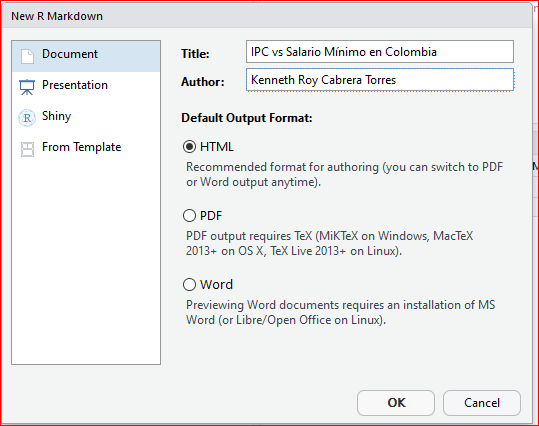This screenshot has height=426, width=539.
Task: Select the HTML radio button
Action: coord(189,147)
